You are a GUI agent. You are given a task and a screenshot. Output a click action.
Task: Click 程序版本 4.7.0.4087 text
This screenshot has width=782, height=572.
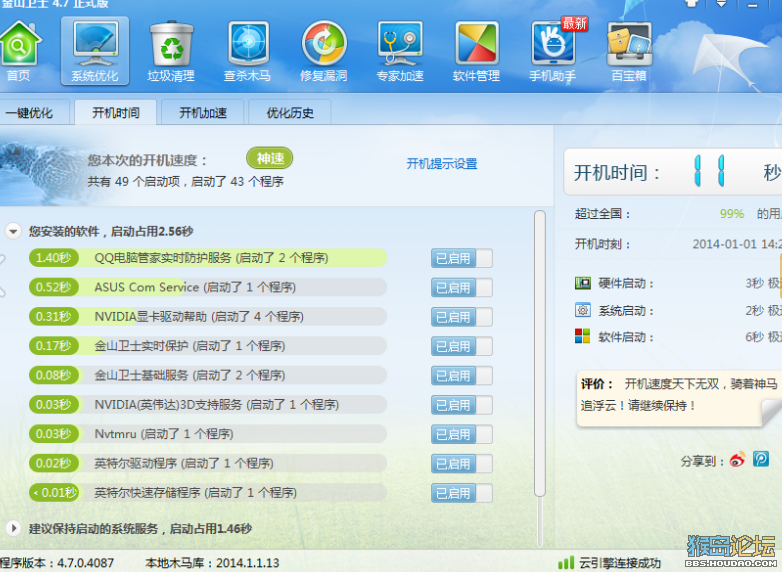(57, 563)
